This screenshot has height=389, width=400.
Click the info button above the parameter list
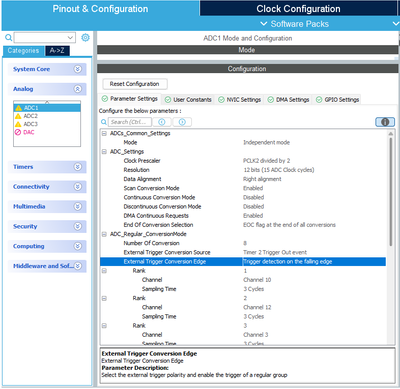385,122
